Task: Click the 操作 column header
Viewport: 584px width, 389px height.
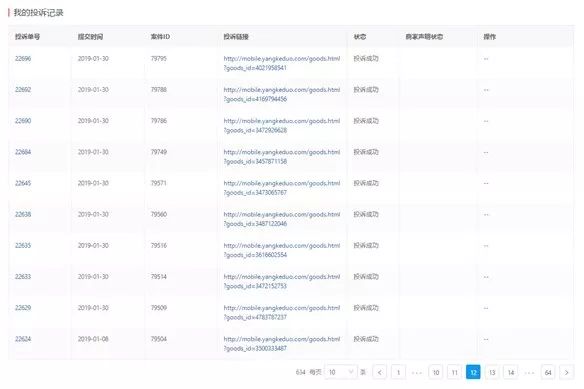Action: click(489, 37)
